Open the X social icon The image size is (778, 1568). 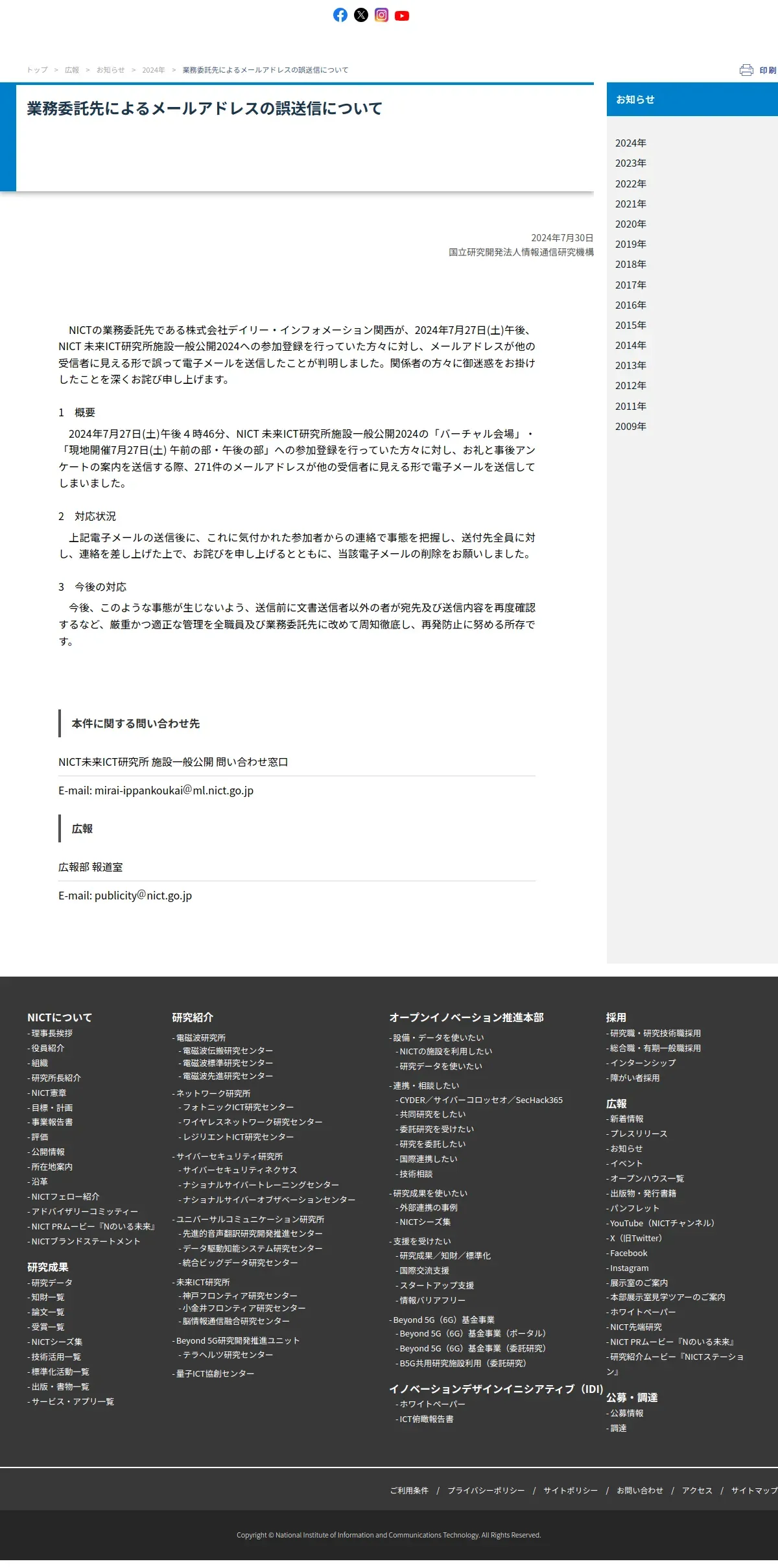361,15
